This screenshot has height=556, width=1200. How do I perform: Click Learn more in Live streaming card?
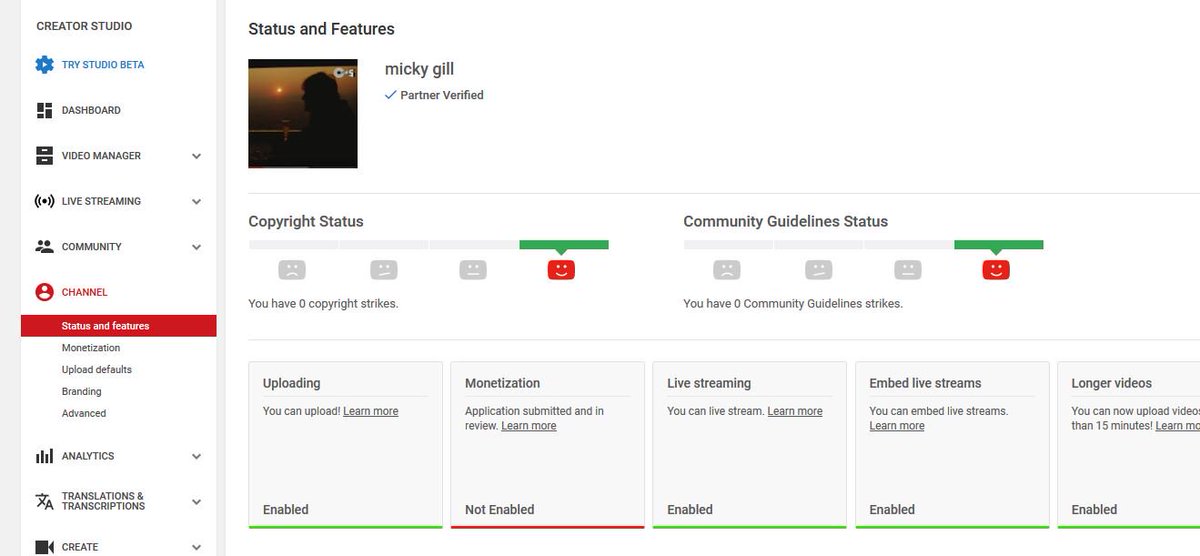click(795, 411)
